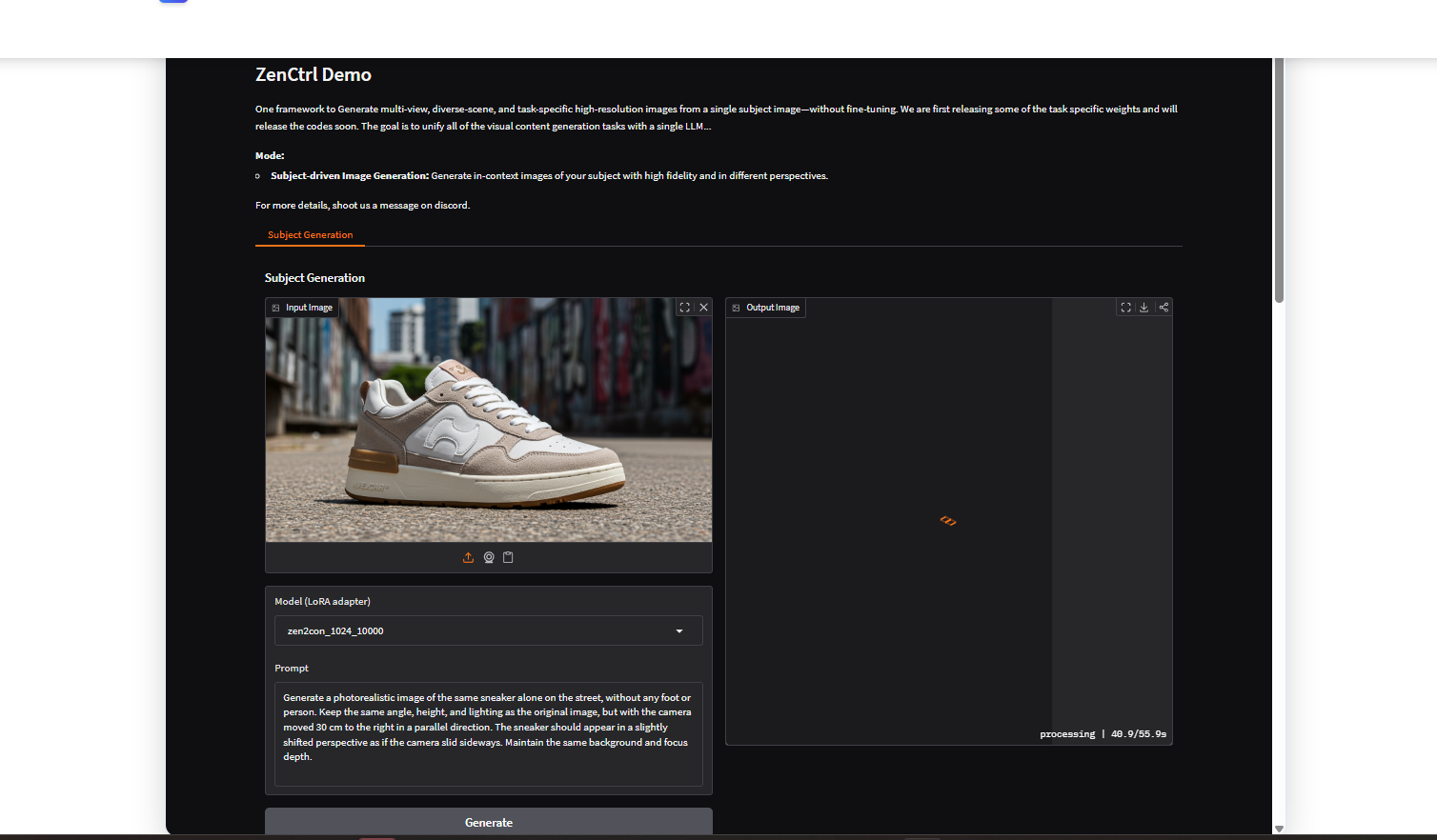This screenshot has height=840, width=1437.
Task: Paste input image from clipboard
Action: pyautogui.click(x=508, y=558)
